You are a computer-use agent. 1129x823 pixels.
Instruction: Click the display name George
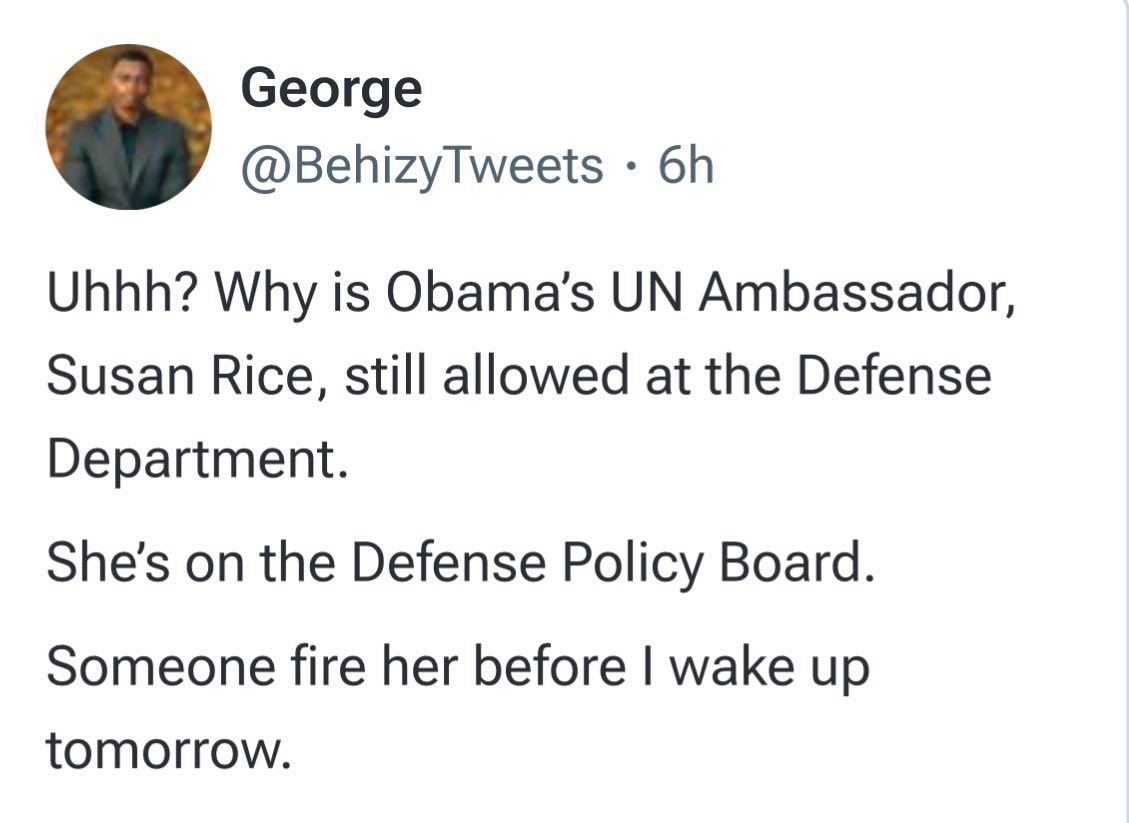click(x=331, y=90)
